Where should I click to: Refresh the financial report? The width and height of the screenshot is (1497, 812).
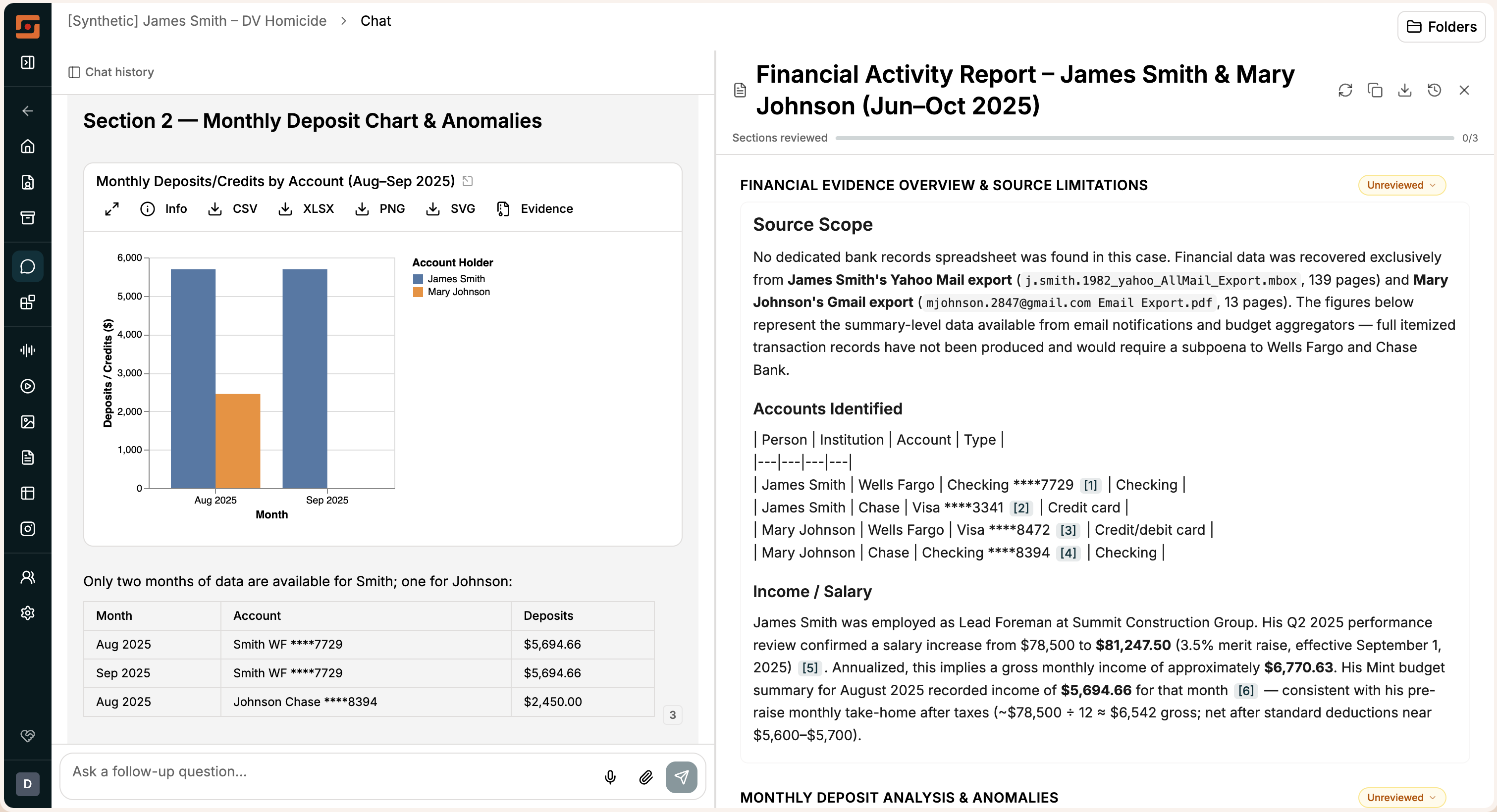(x=1345, y=90)
